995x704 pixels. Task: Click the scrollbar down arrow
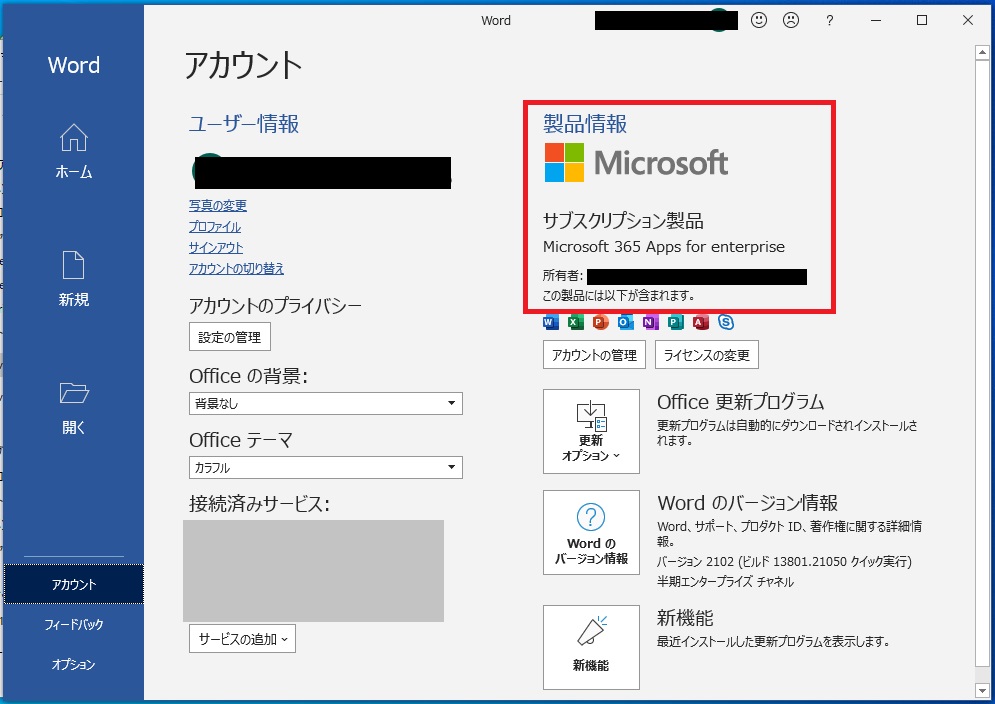[981, 690]
